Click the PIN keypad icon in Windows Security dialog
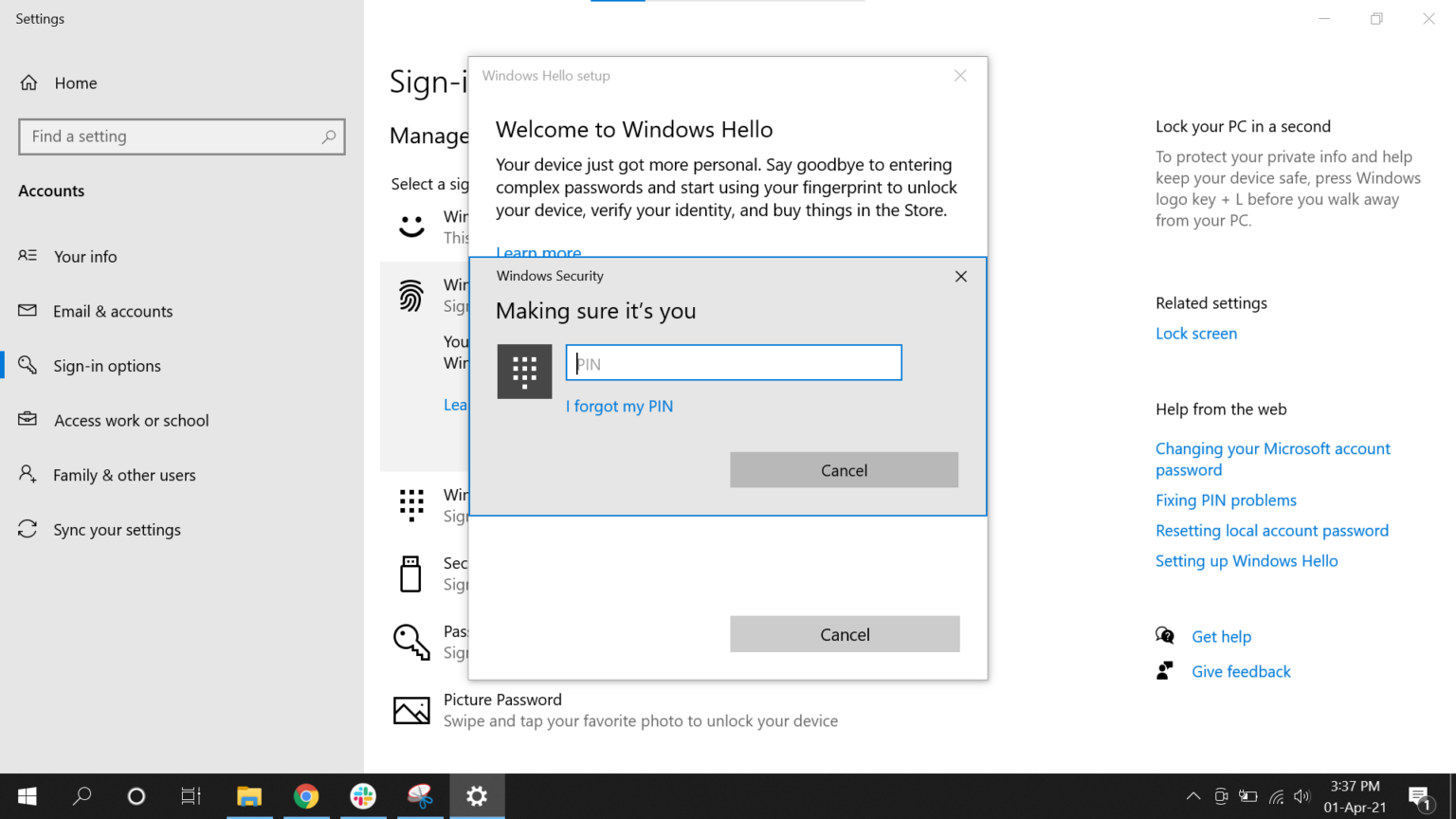The width and height of the screenshot is (1456, 819). 524,372
